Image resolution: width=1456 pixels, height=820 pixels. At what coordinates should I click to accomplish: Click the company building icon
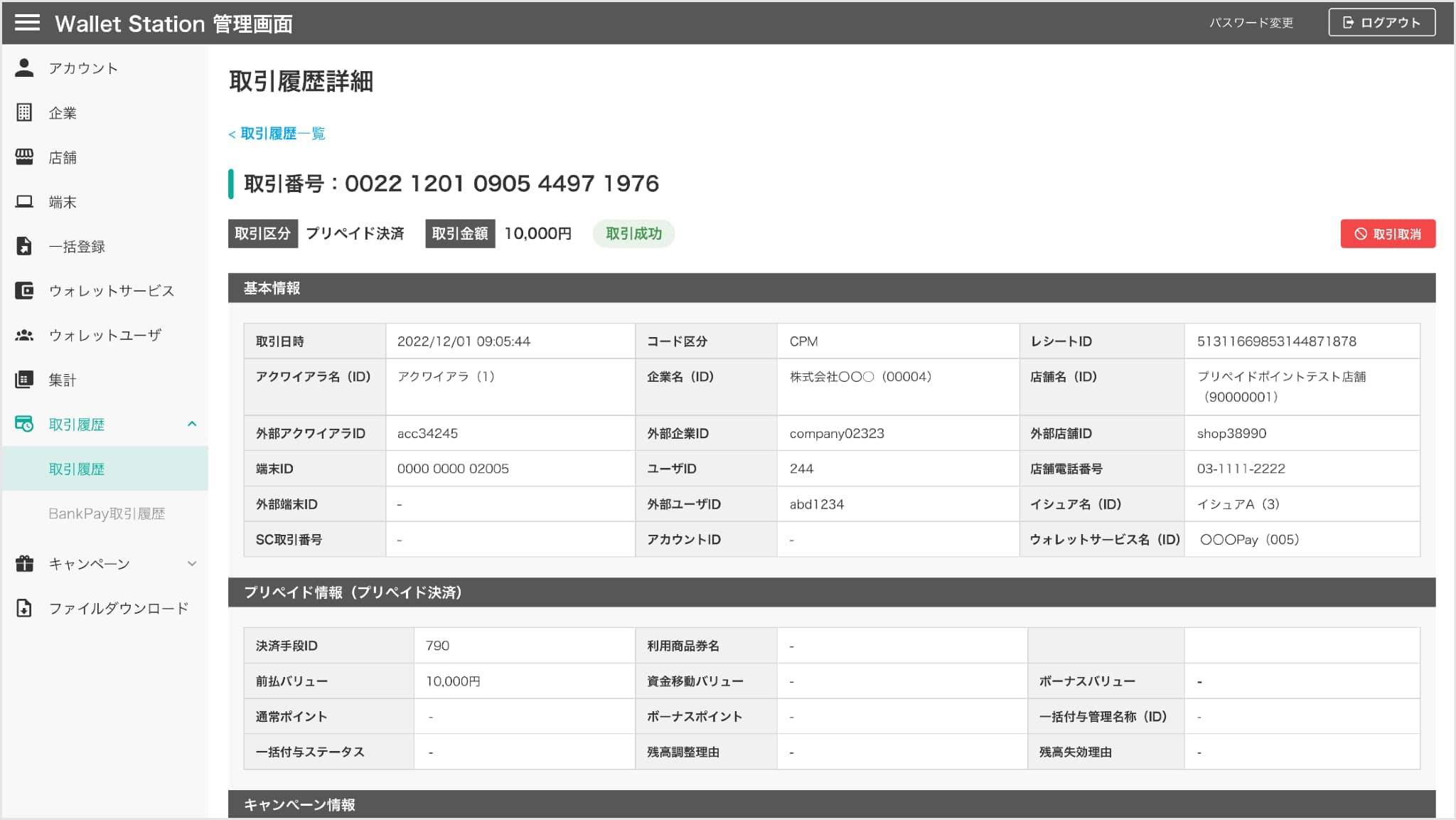point(24,112)
